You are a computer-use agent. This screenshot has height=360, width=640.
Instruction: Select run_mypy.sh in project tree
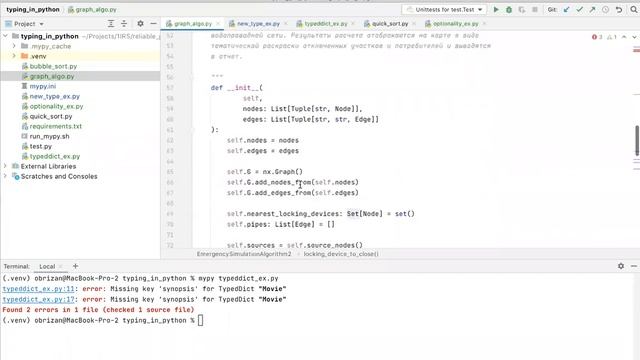[49, 136]
